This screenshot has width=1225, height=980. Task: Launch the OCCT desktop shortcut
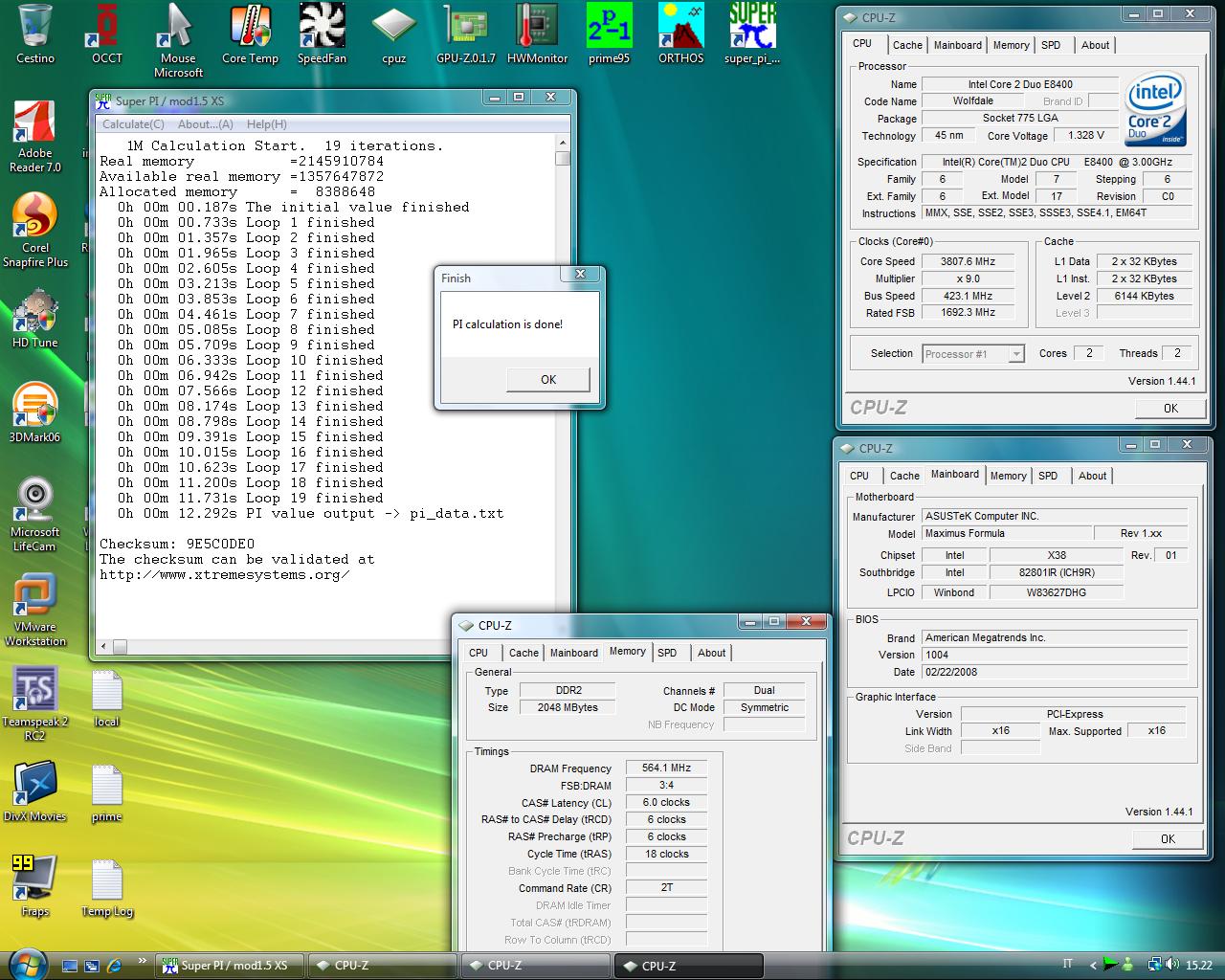pos(107,34)
